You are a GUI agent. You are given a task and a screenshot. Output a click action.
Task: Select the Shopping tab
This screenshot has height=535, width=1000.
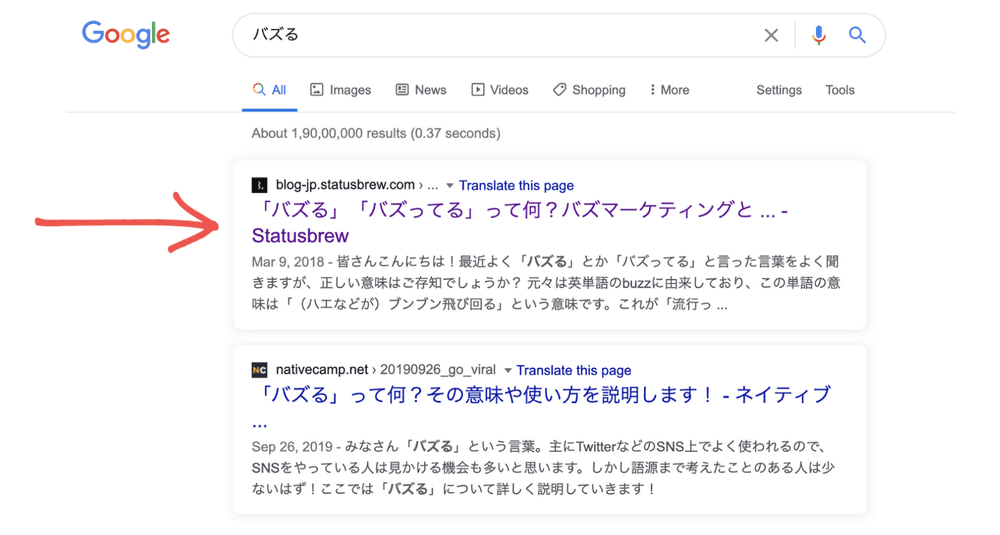589,90
